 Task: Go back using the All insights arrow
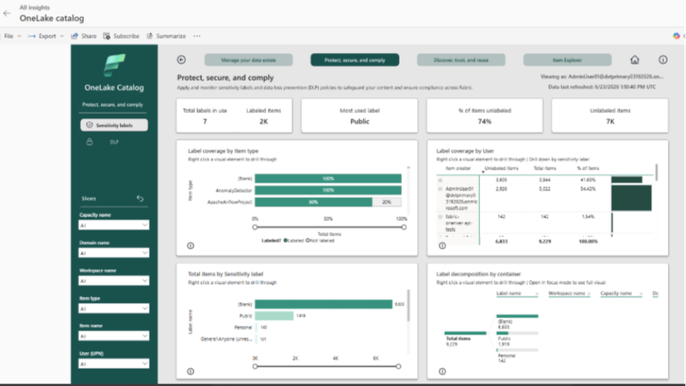pos(7,13)
